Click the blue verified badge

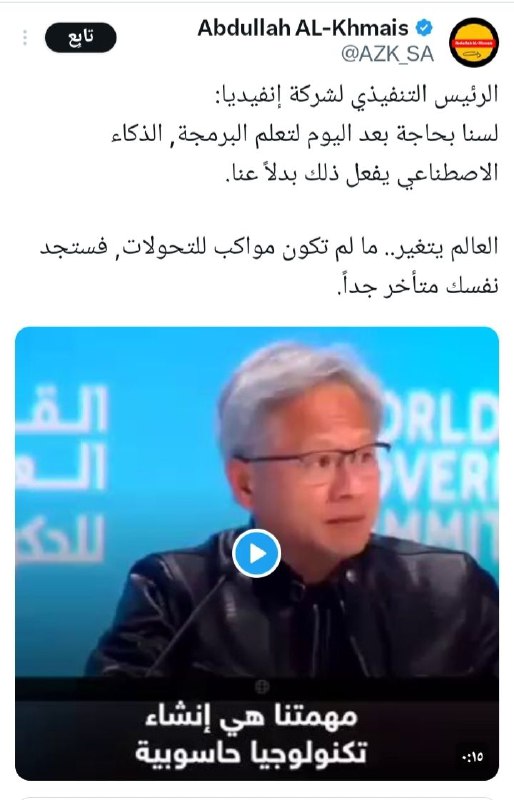click(x=424, y=28)
